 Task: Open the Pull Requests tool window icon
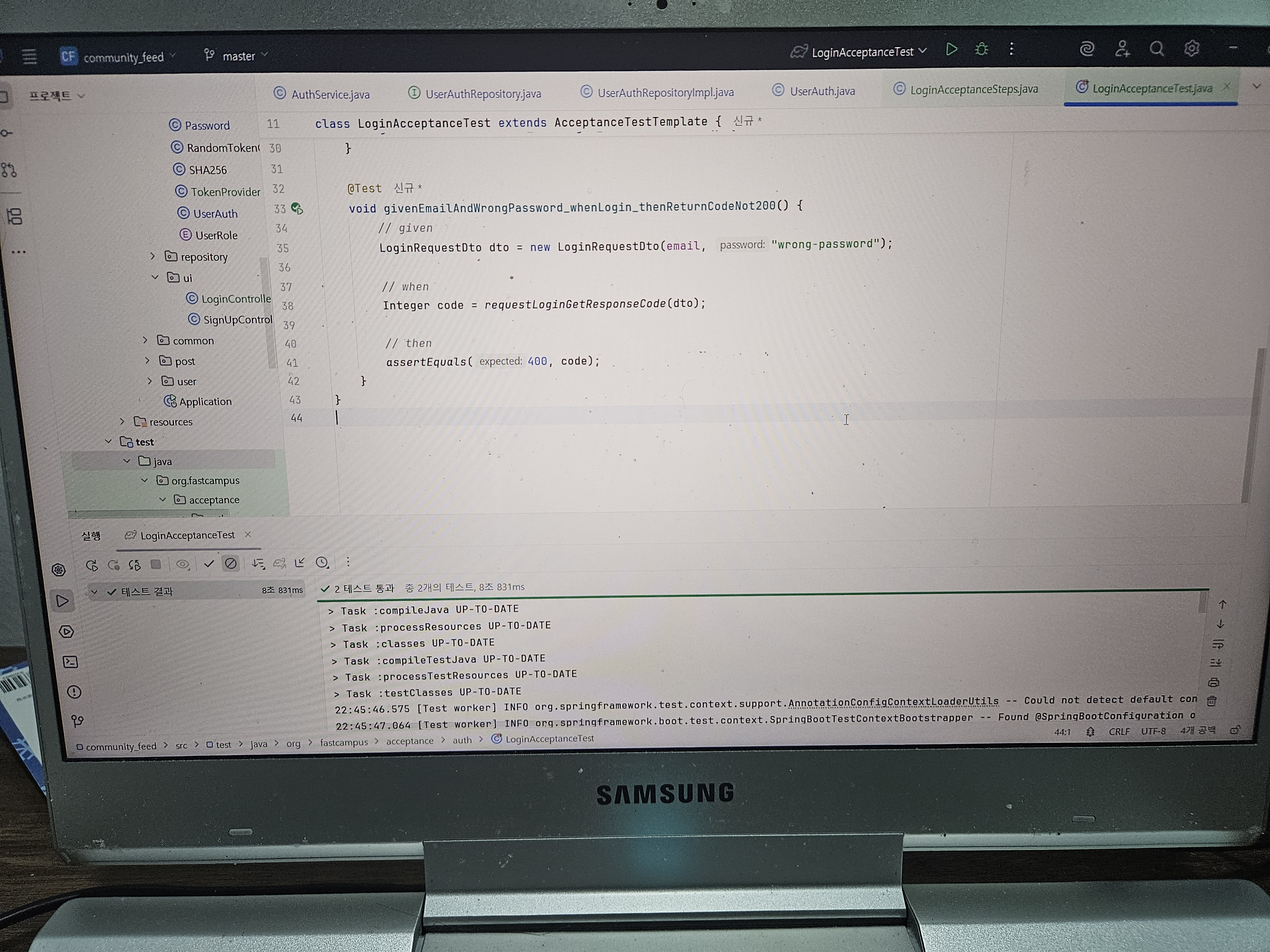[x=9, y=170]
